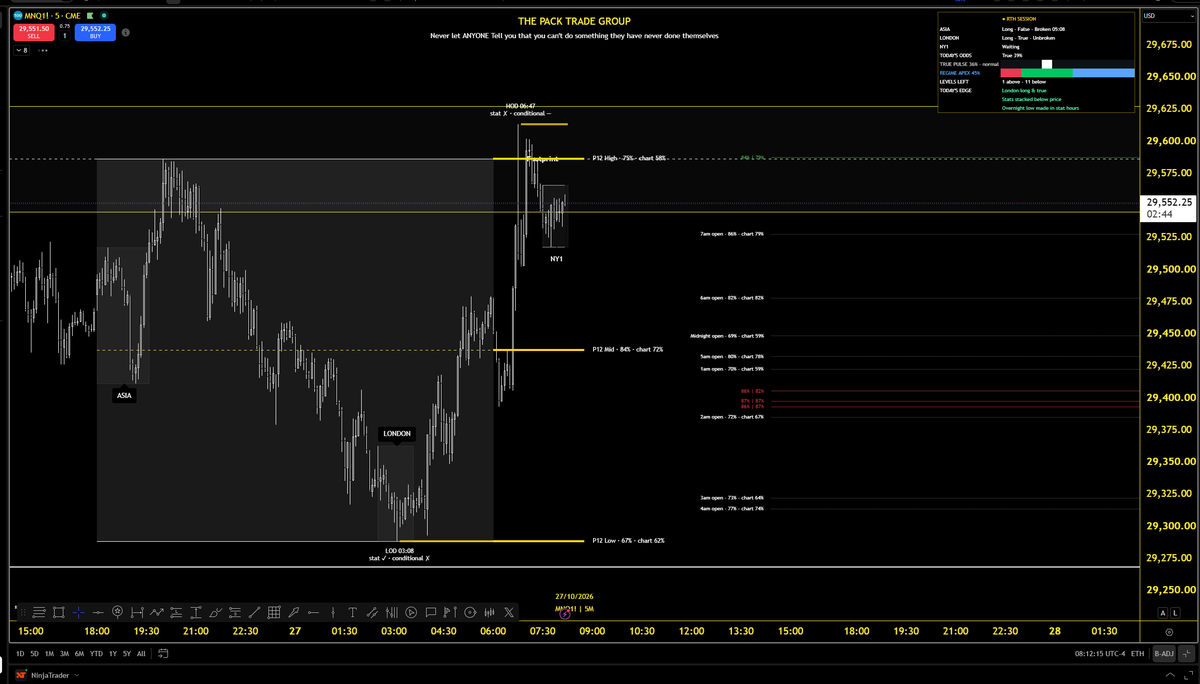Click the circled star favorites icon
The height and width of the screenshot is (684, 1200).
117,612
